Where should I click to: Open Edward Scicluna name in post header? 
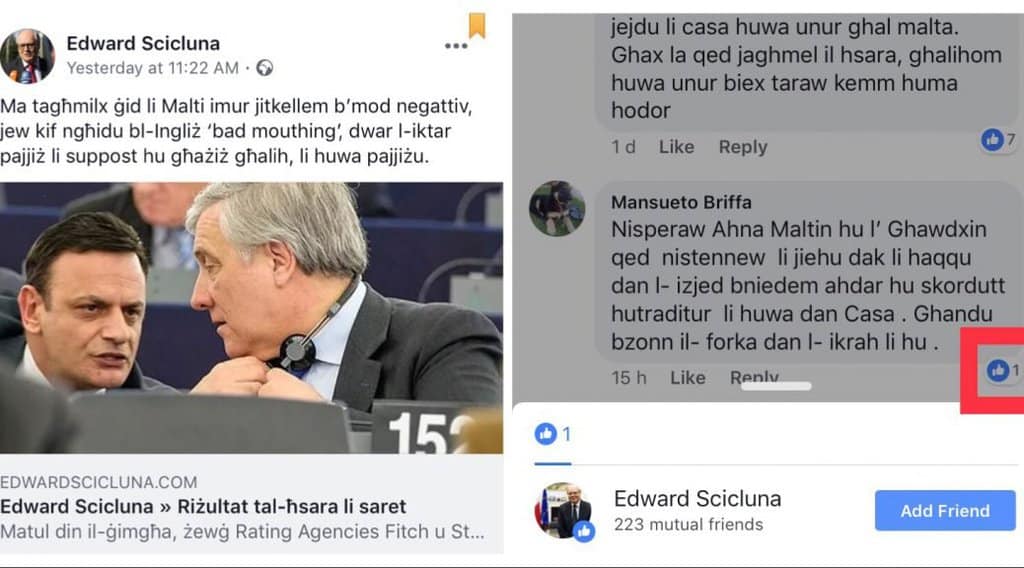tap(143, 44)
